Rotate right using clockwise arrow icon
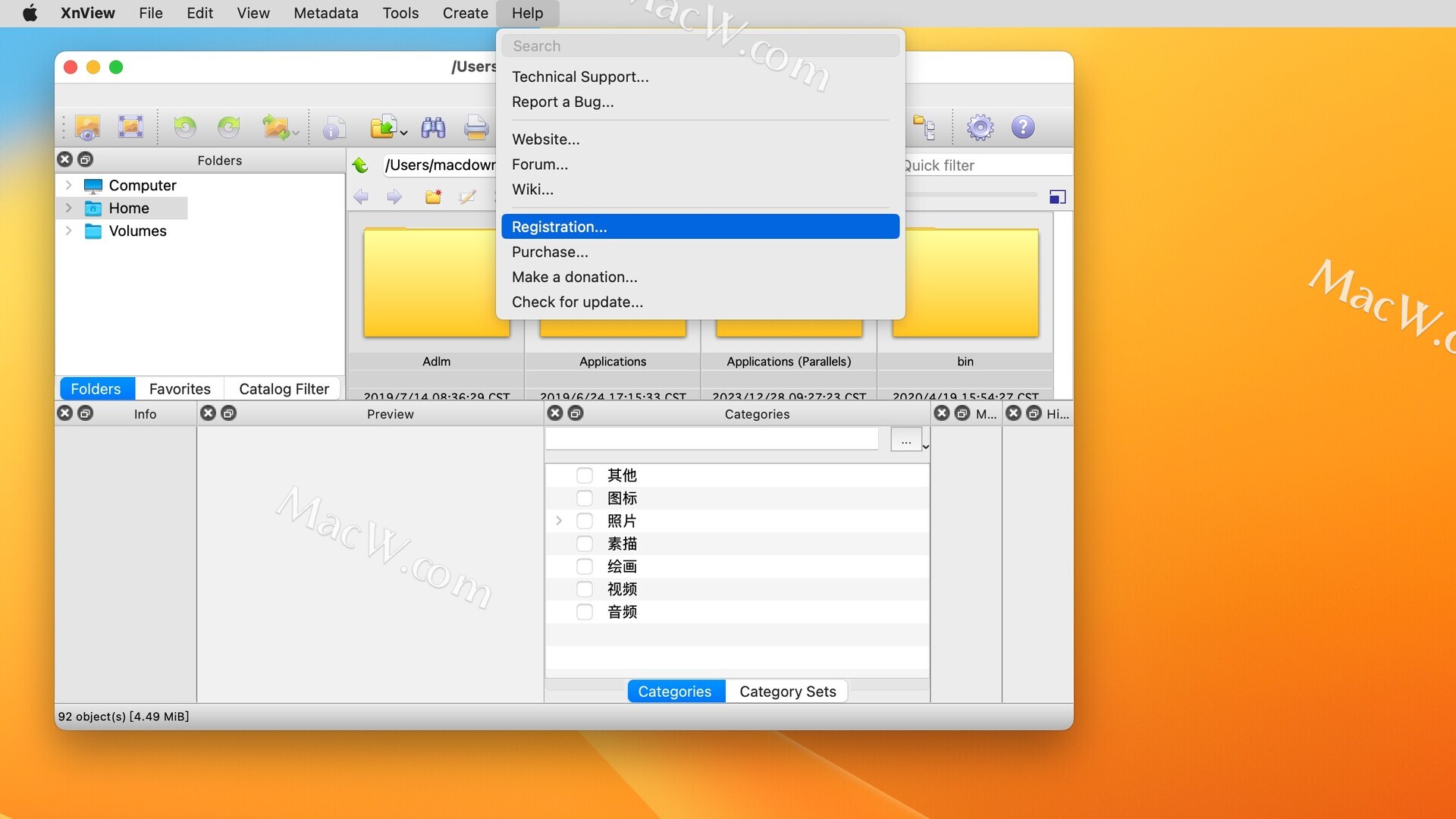This screenshot has height=819, width=1456. 229,127
